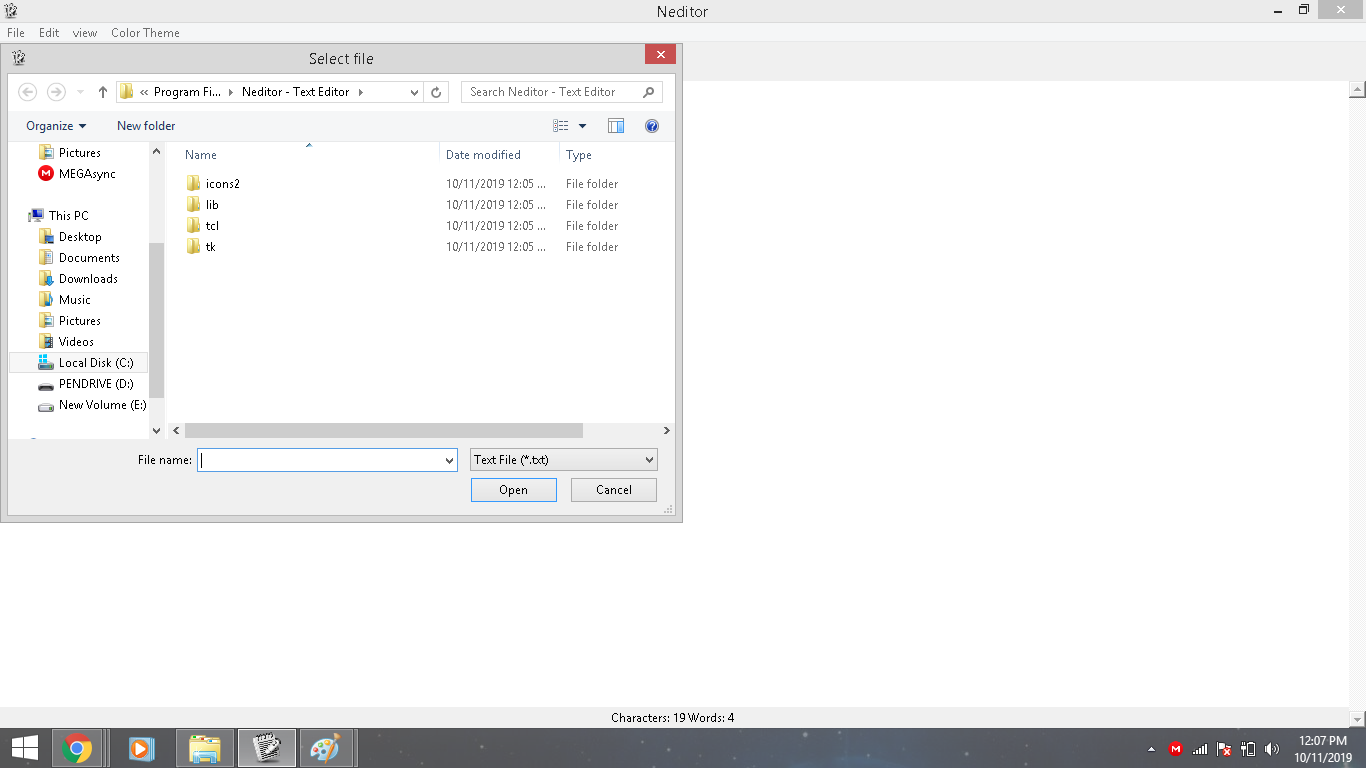Expand the File name dropdown list
This screenshot has width=1366, height=768.
pyautogui.click(x=449, y=460)
